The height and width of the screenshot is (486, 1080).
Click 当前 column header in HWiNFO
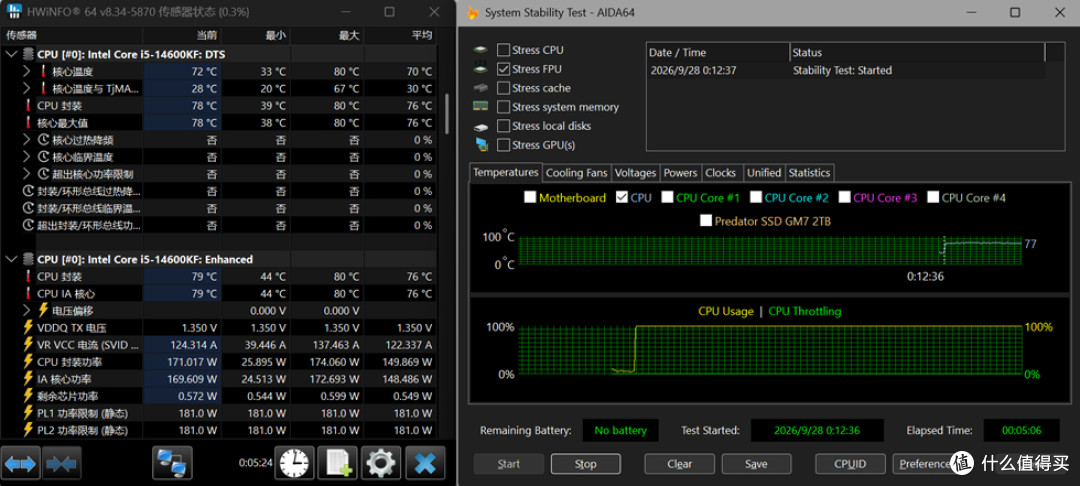(x=181, y=36)
